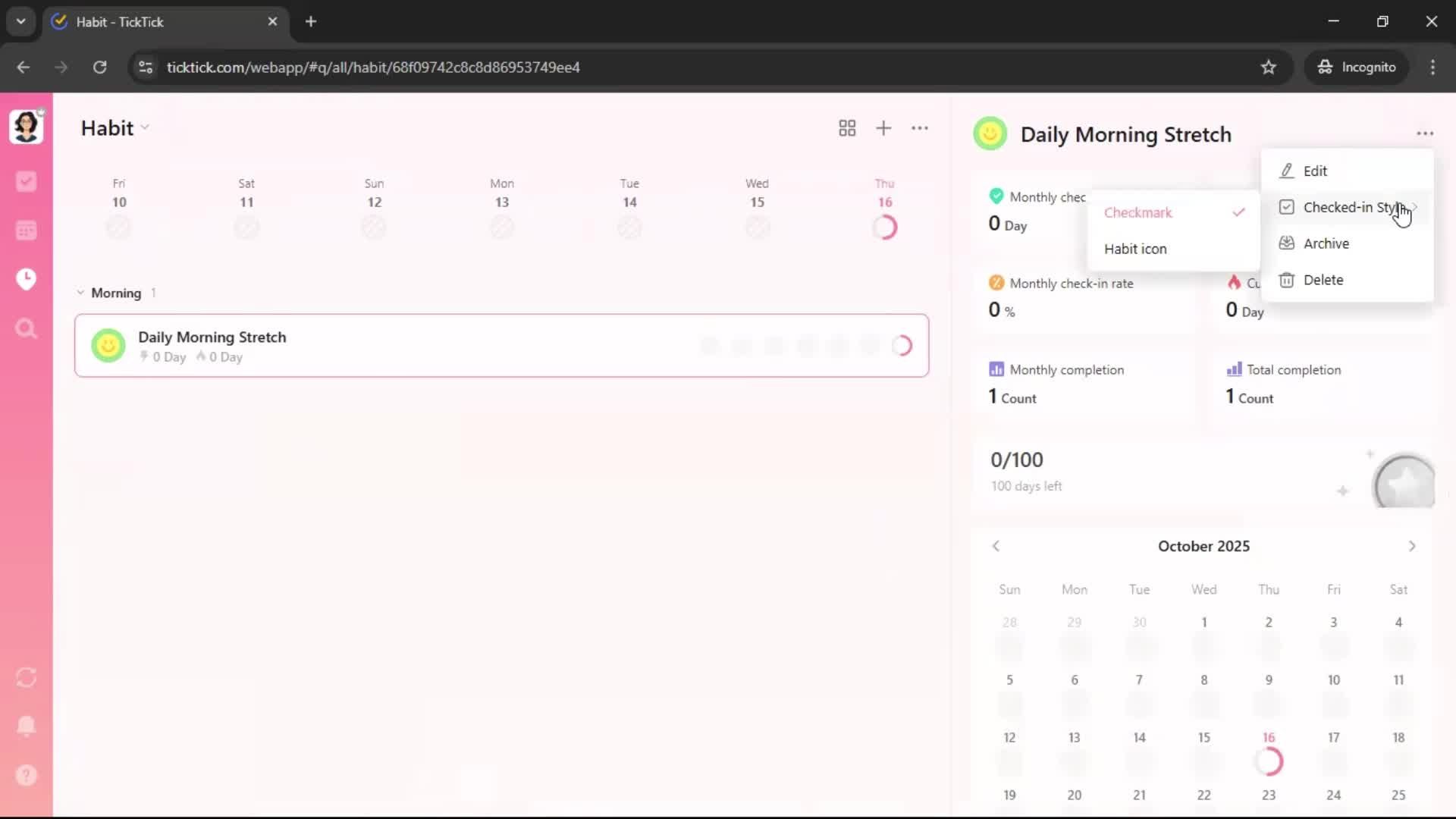Open the Calendar view sidebar icon
Image resolution: width=1456 pixels, height=819 pixels.
click(26, 231)
